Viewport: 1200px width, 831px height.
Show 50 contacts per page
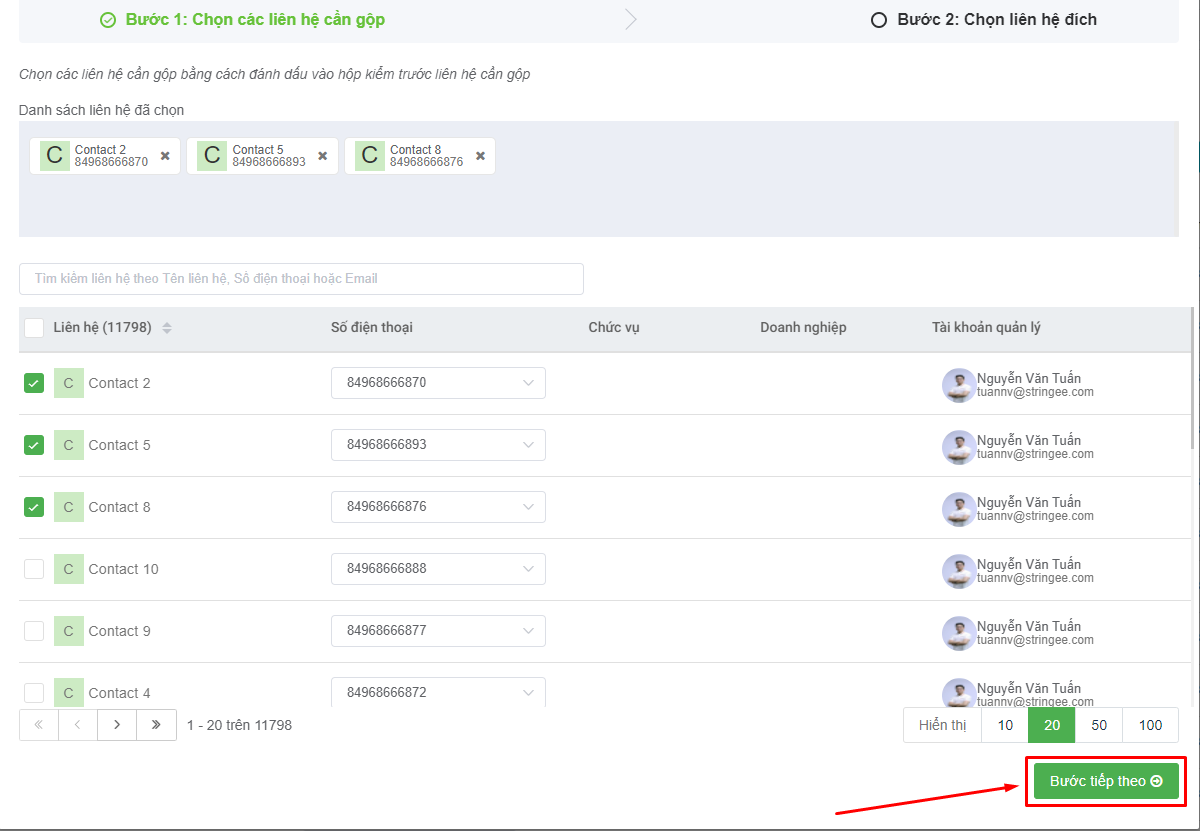coord(1098,725)
